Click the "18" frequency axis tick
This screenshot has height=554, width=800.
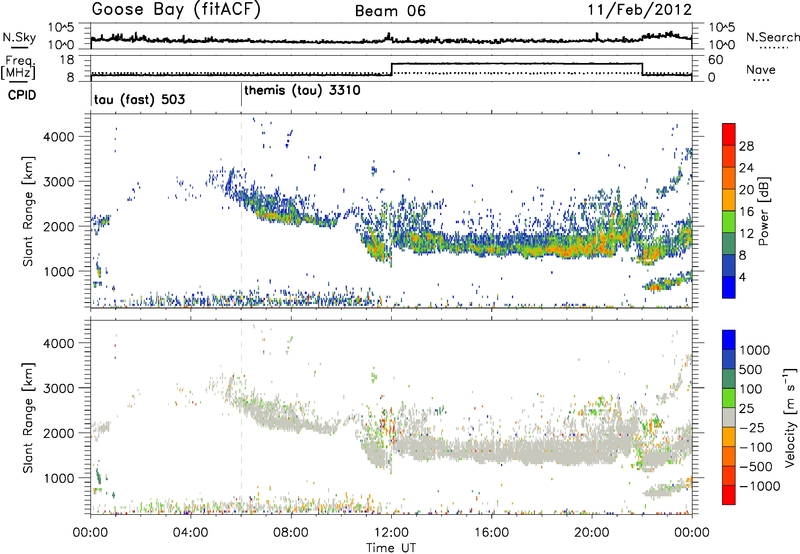[x=67, y=60]
